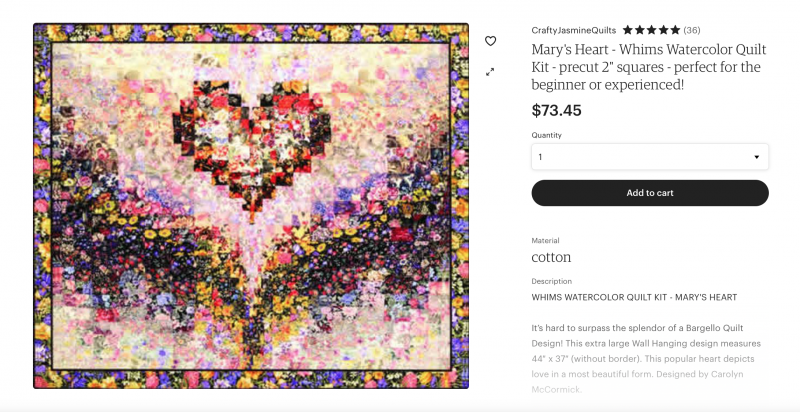Click the $73.45 price
This screenshot has width=800, height=412.
(557, 111)
